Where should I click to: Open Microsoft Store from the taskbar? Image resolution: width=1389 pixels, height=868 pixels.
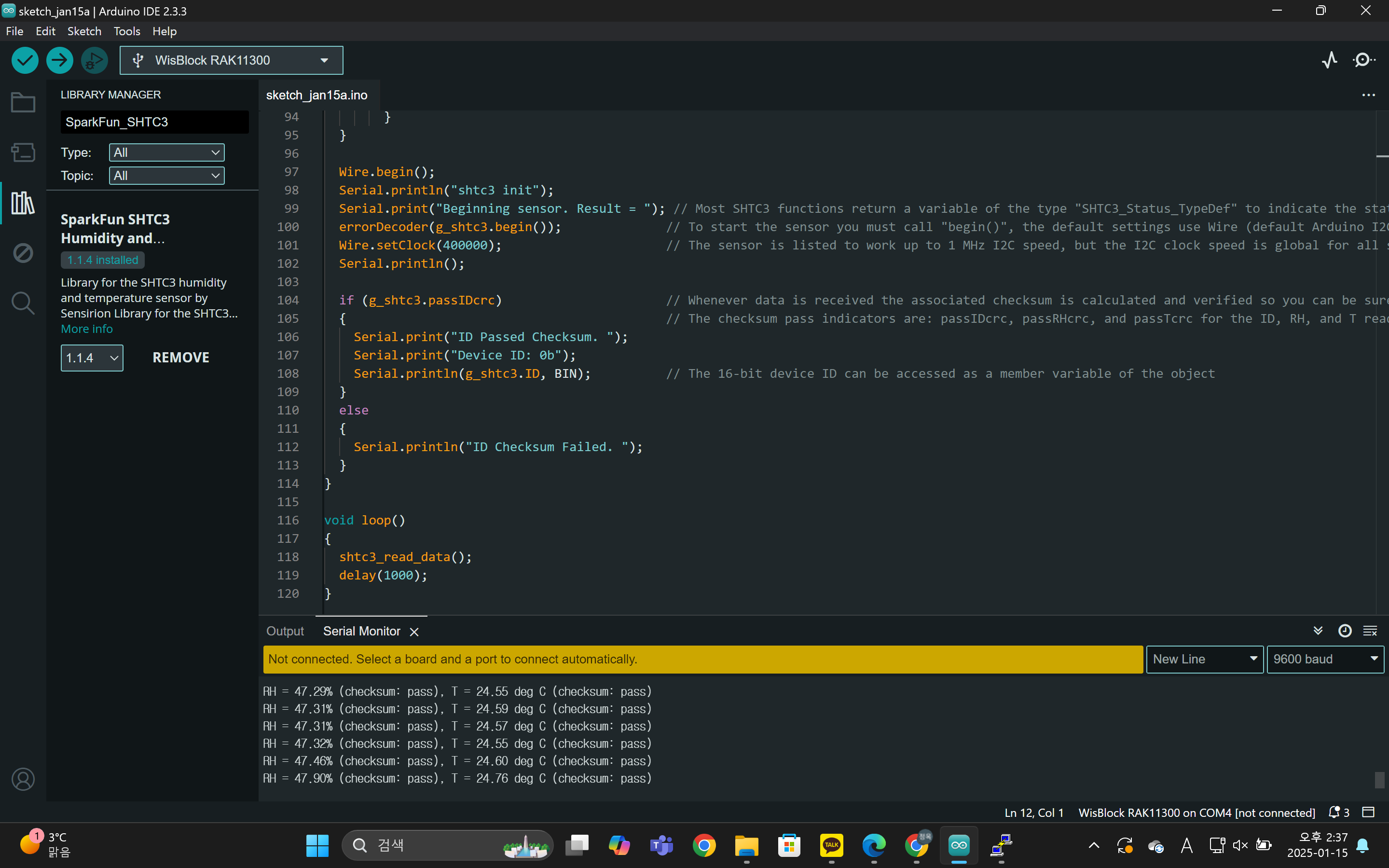[789, 845]
